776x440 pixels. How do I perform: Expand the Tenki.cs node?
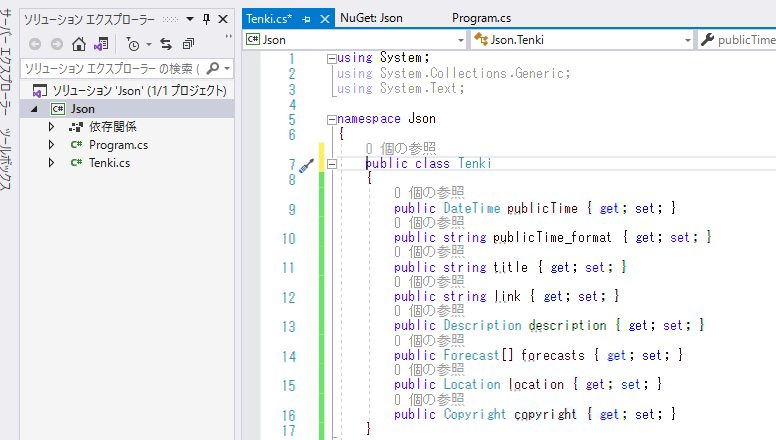coord(51,163)
